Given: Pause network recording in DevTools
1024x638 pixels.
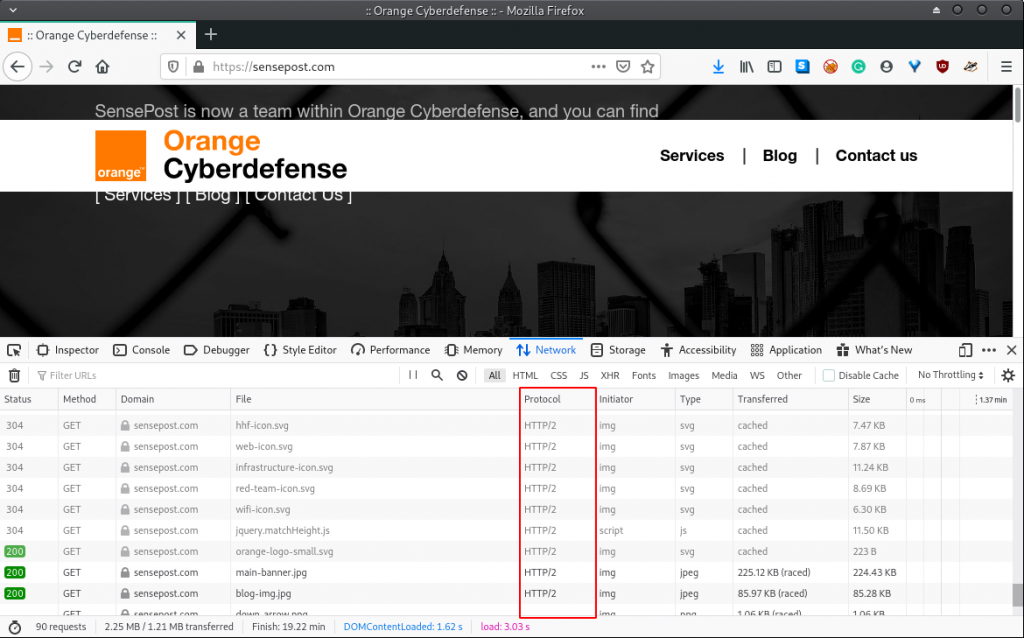Looking at the screenshot, I should [x=413, y=376].
